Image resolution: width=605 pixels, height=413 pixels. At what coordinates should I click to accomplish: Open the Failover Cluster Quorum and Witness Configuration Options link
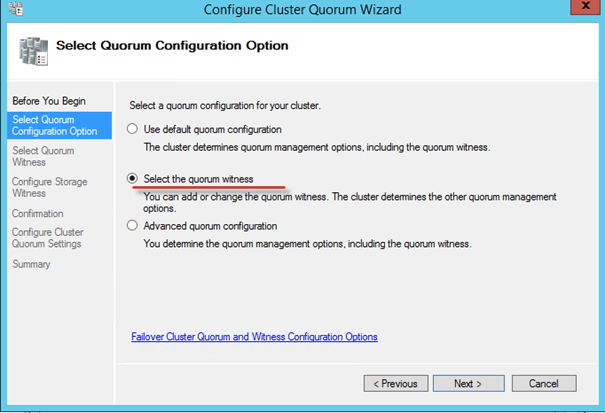coord(254,337)
